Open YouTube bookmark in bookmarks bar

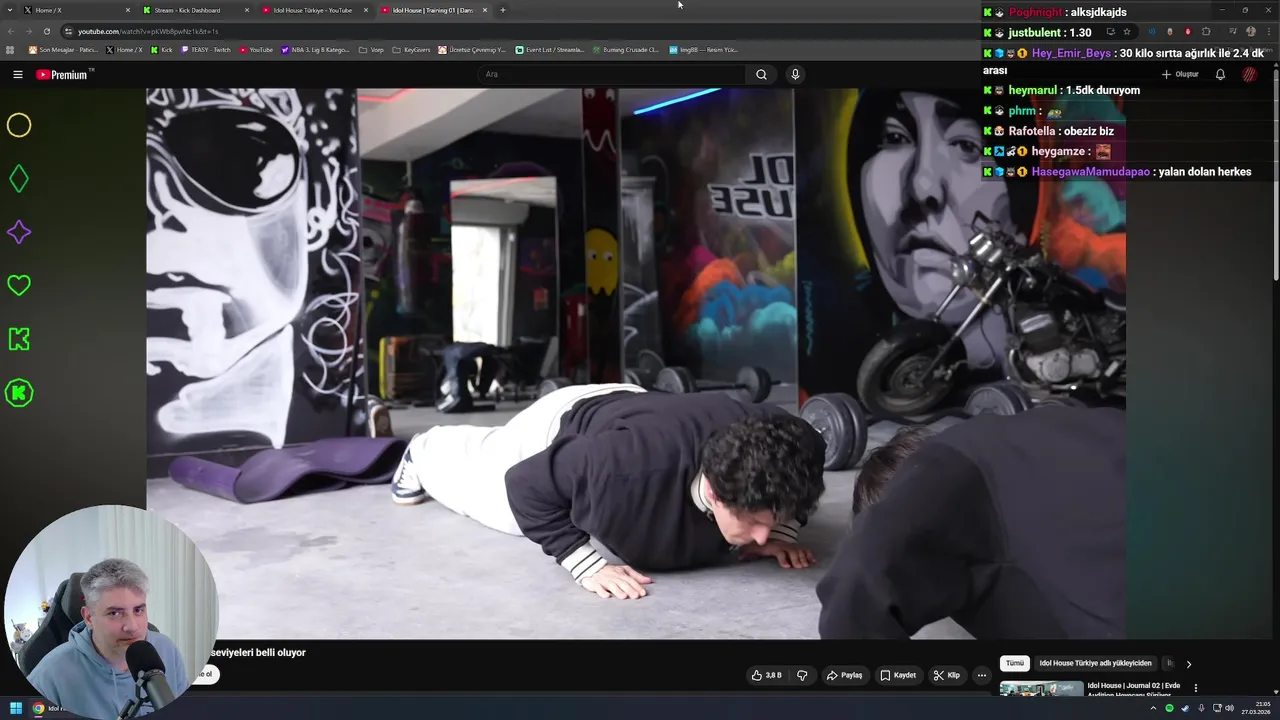coord(256,49)
